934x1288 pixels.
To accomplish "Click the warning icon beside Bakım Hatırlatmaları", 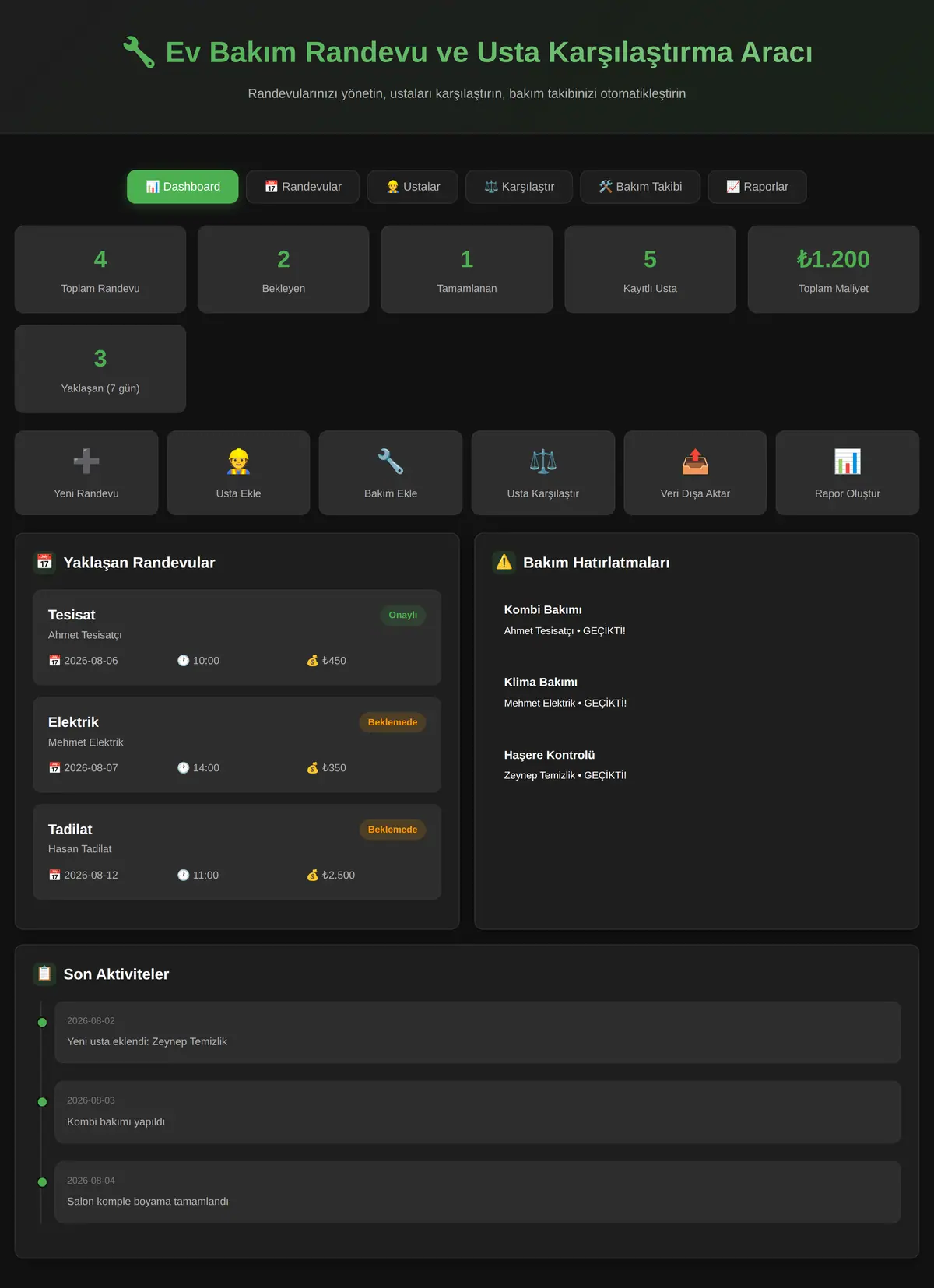I will 504,562.
